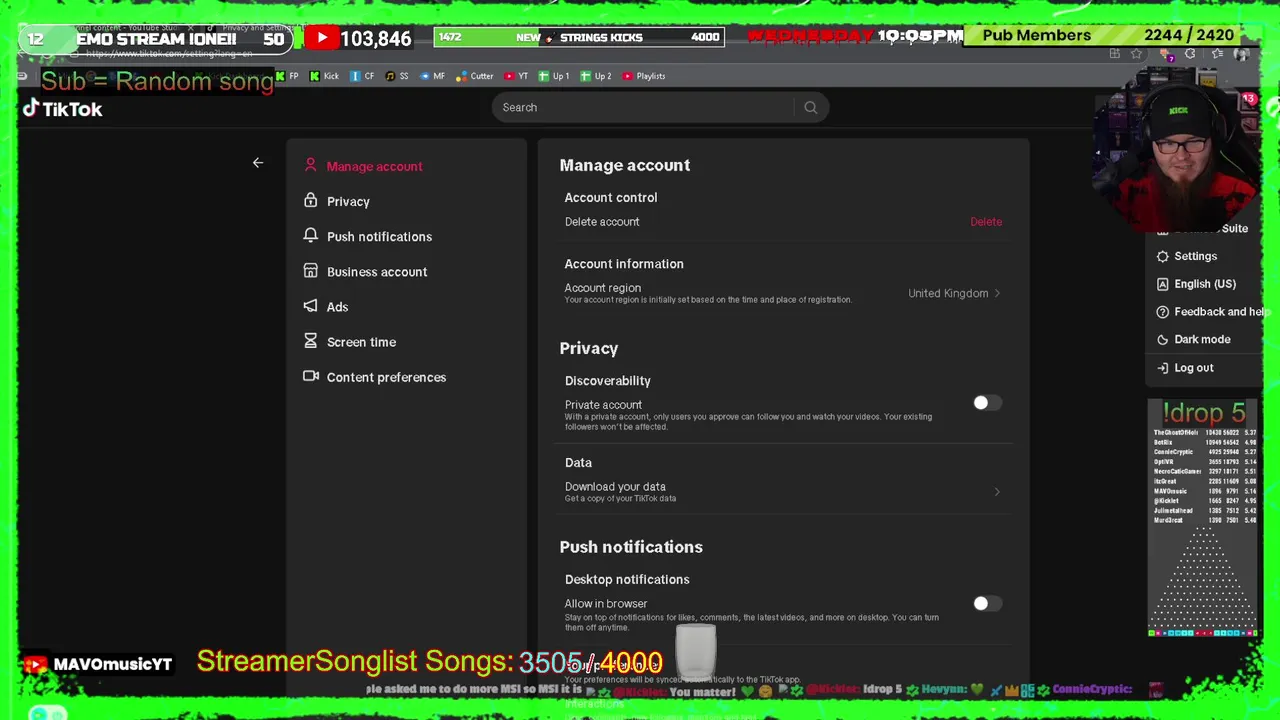
Task: Open Feedback and help
Action: coord(1211,312)
